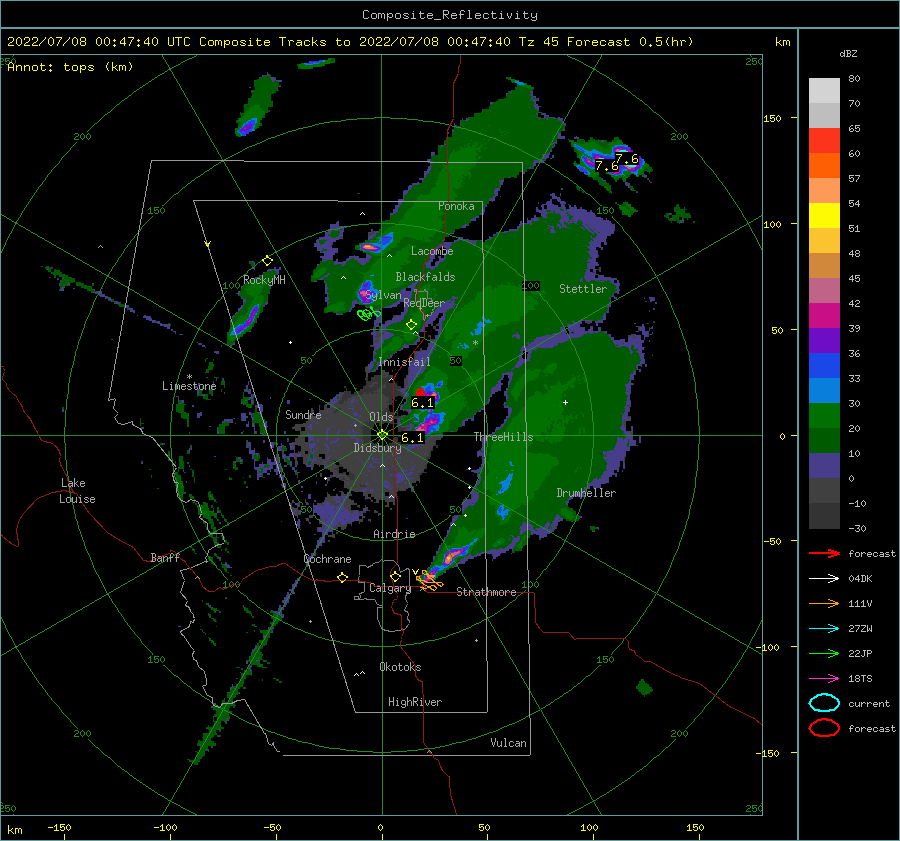
Task: Click the cyan 27ZW arrow icon
Action: coord(824,629)
